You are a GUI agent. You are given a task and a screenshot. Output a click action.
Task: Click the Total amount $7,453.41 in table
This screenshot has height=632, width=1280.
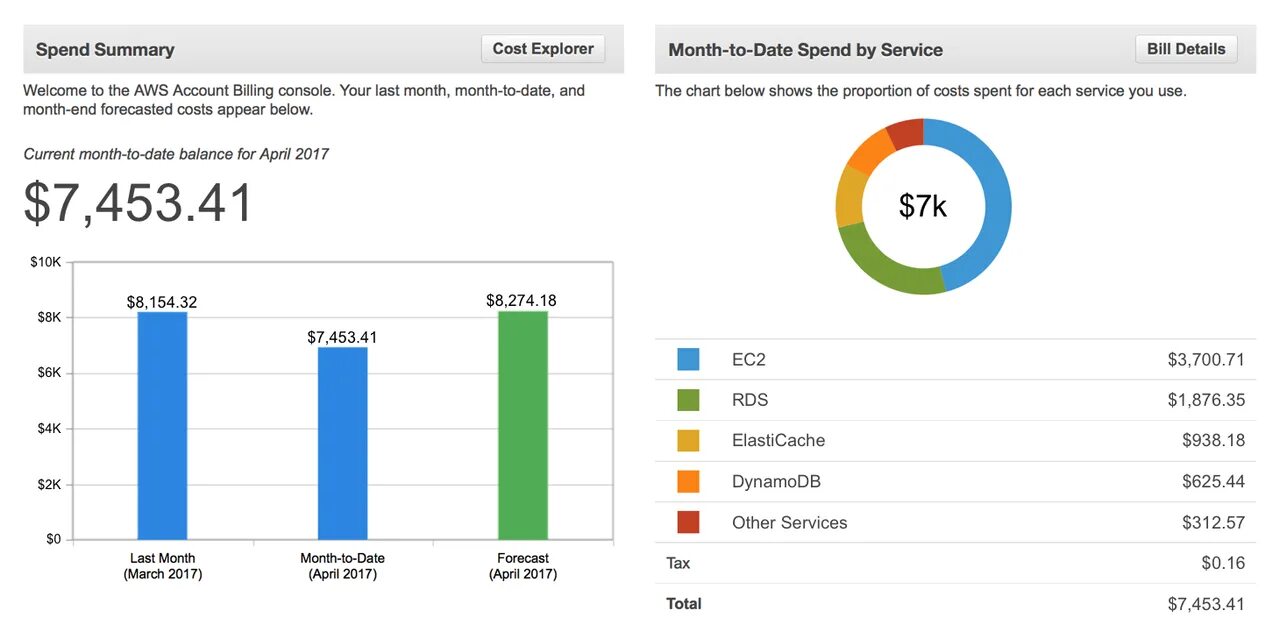(1205, 604)
